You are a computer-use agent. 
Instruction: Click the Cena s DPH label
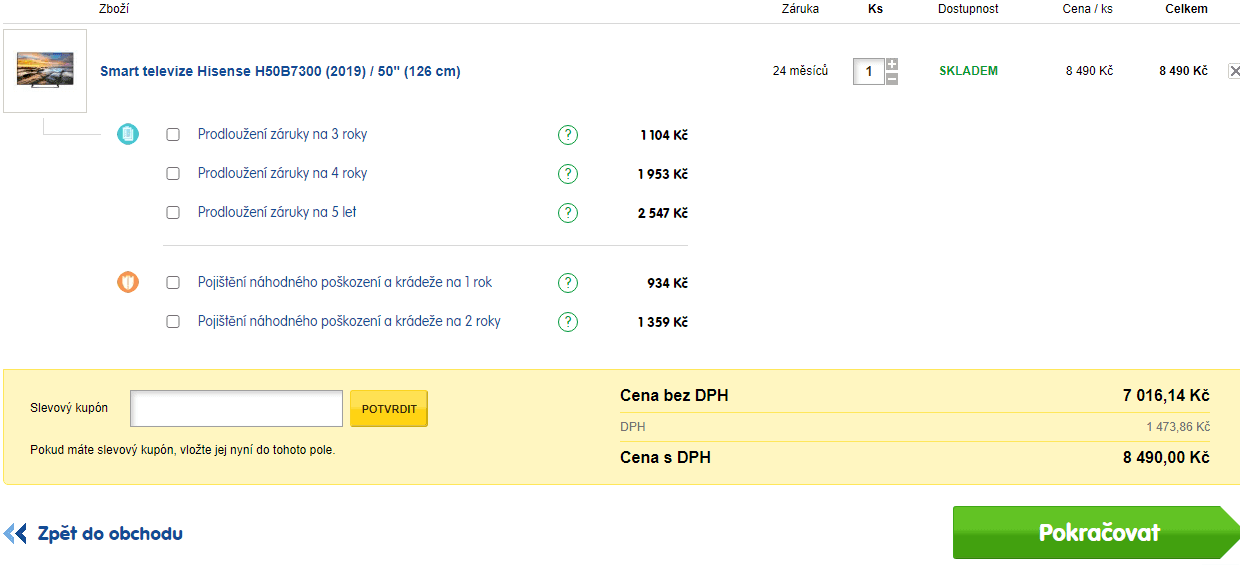pyautogui.click(x=665, y=458)
